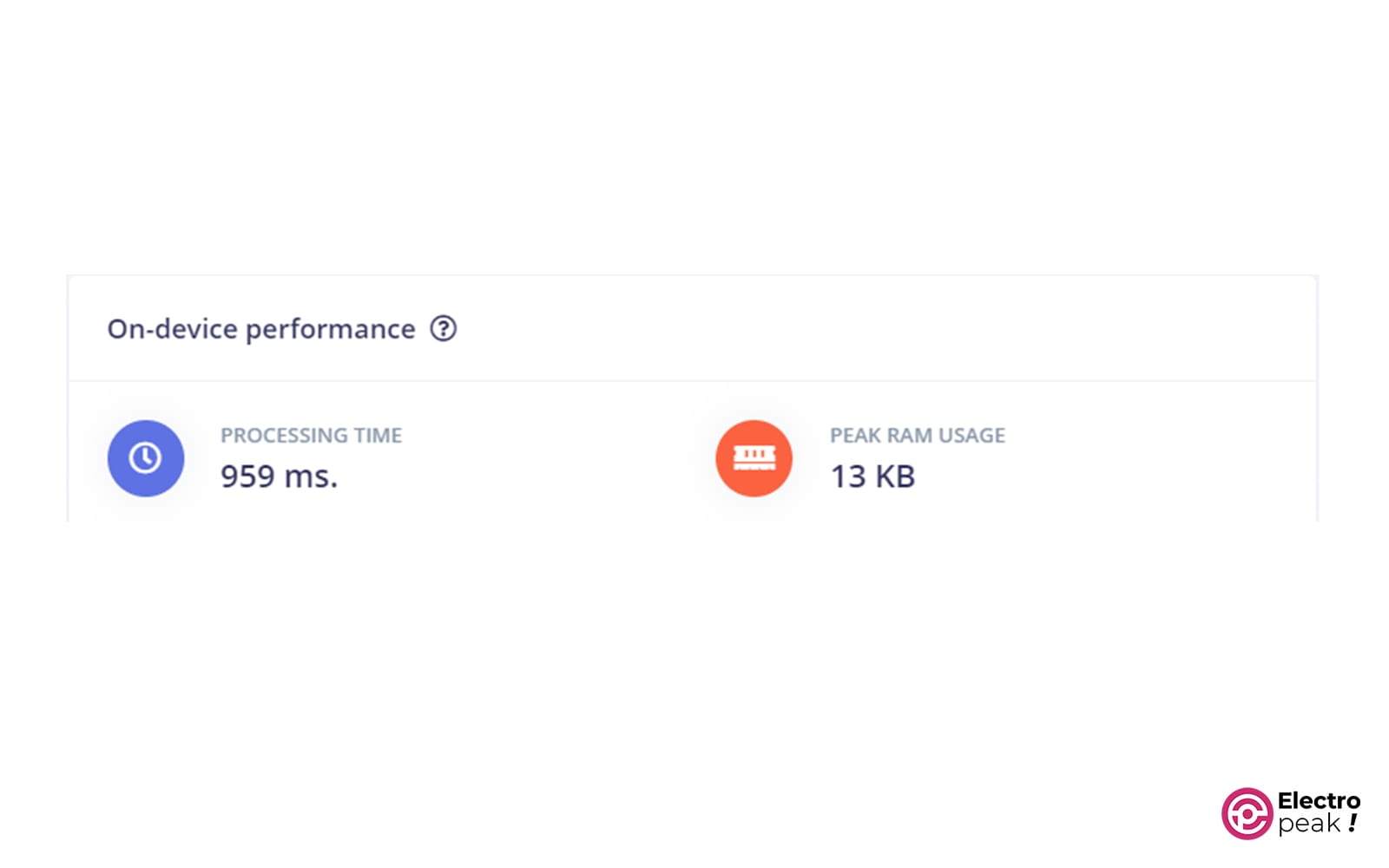Screen dimensions: 1389x868
Task: Click the word "PEAK" in the label
Action: (855, 436)
